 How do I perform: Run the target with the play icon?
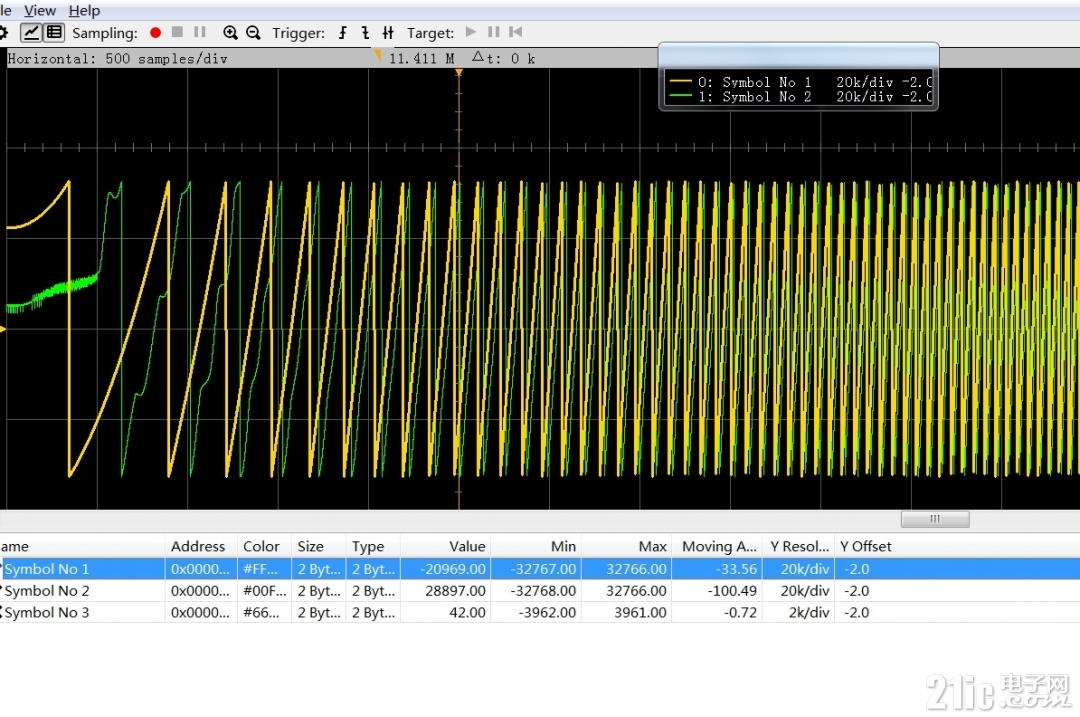[x=471, y=32]
